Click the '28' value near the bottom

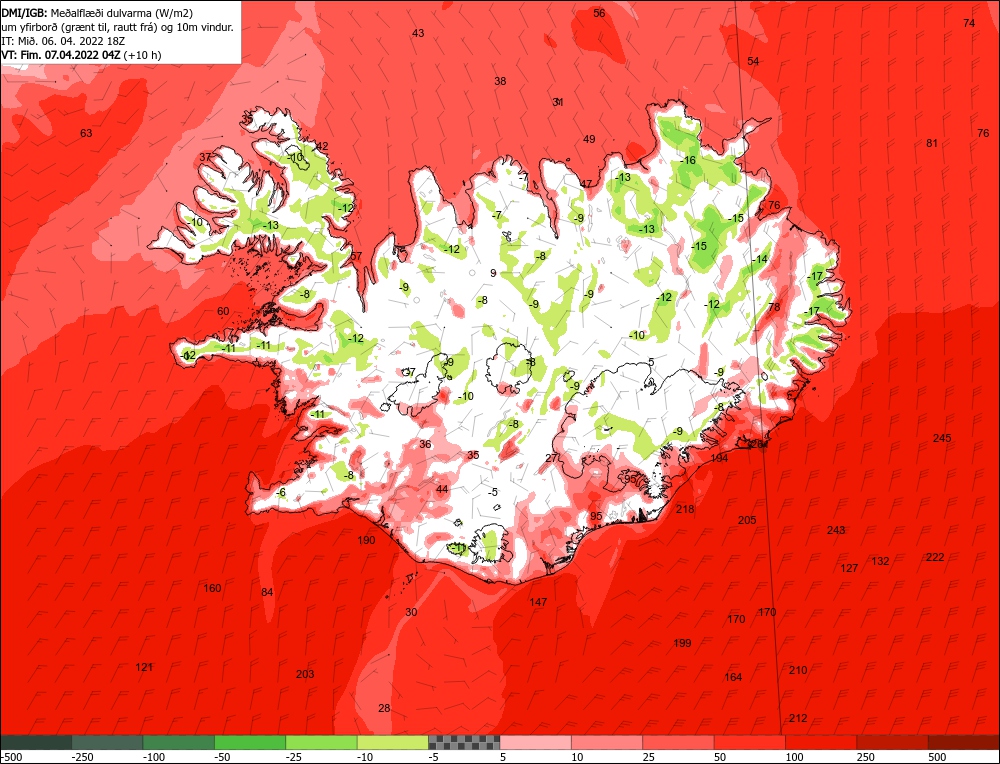point(384,708)
